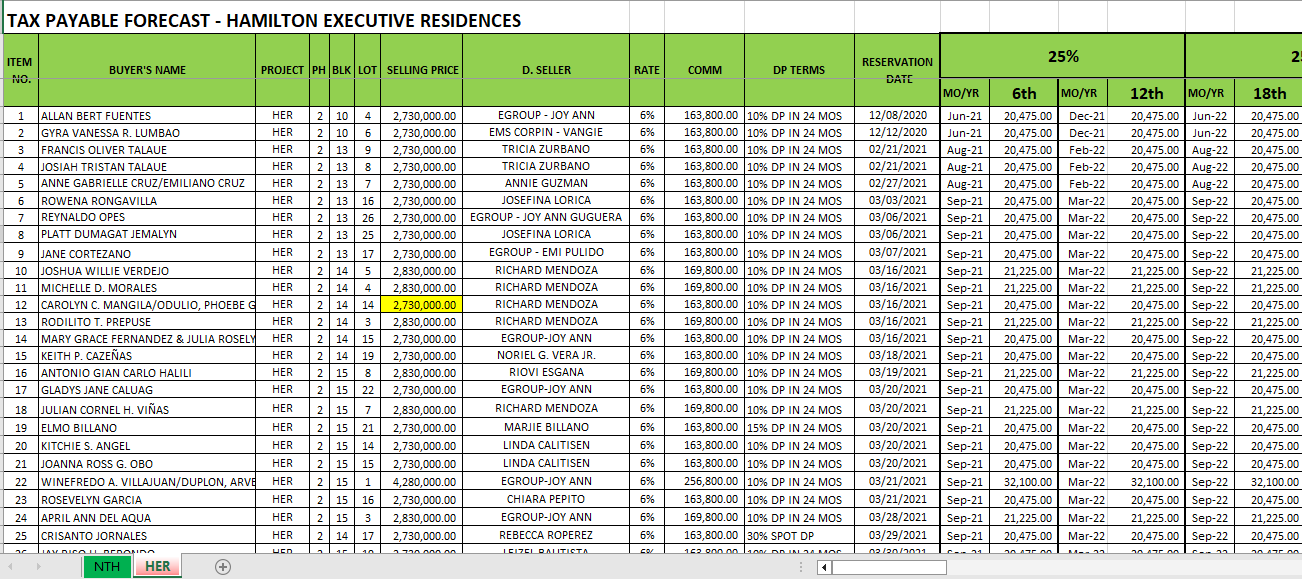This screenshot has width=1302, height=579.
Task: Select the PH column header
Action: 319,70
